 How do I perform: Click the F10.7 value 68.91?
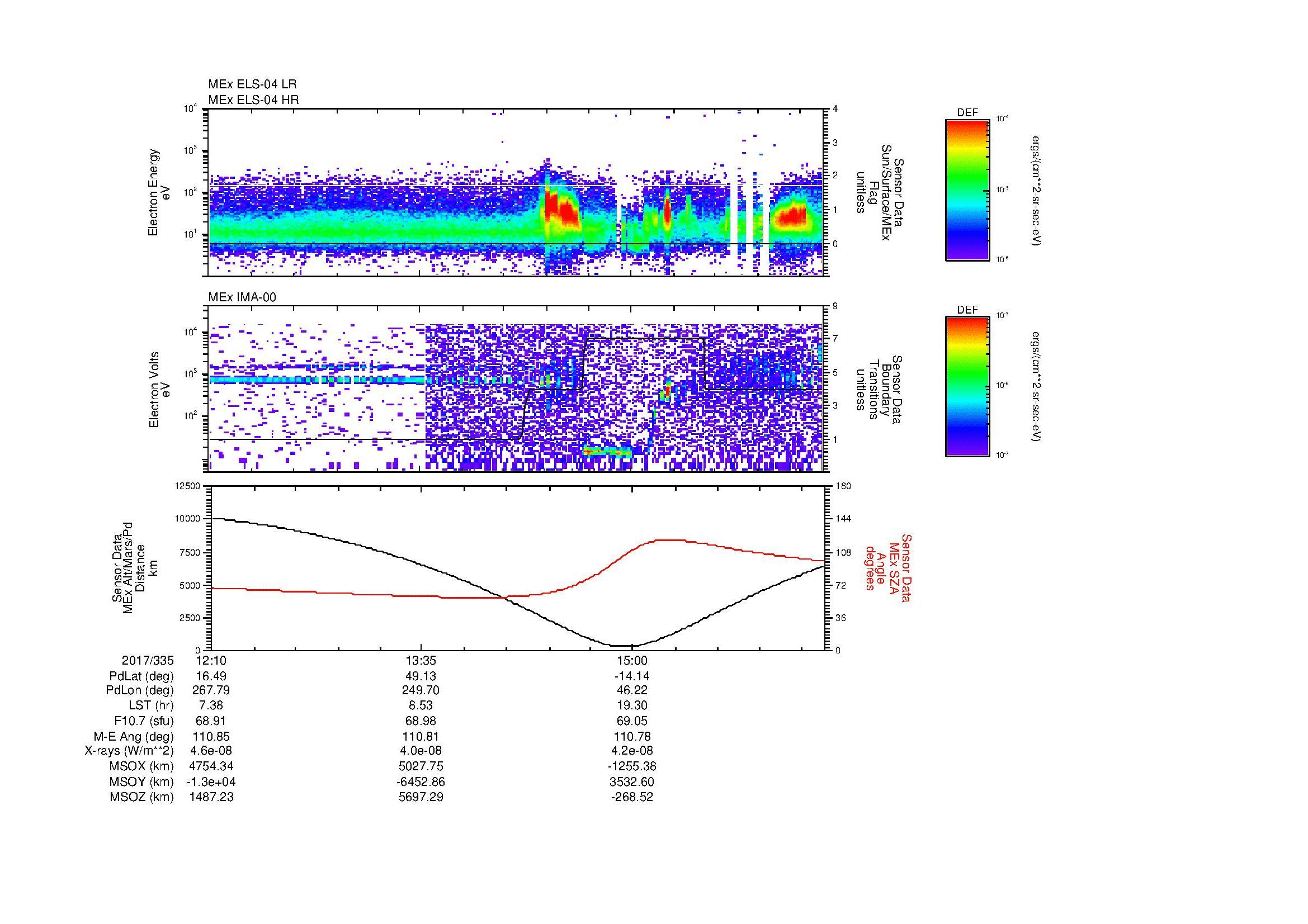211,721
